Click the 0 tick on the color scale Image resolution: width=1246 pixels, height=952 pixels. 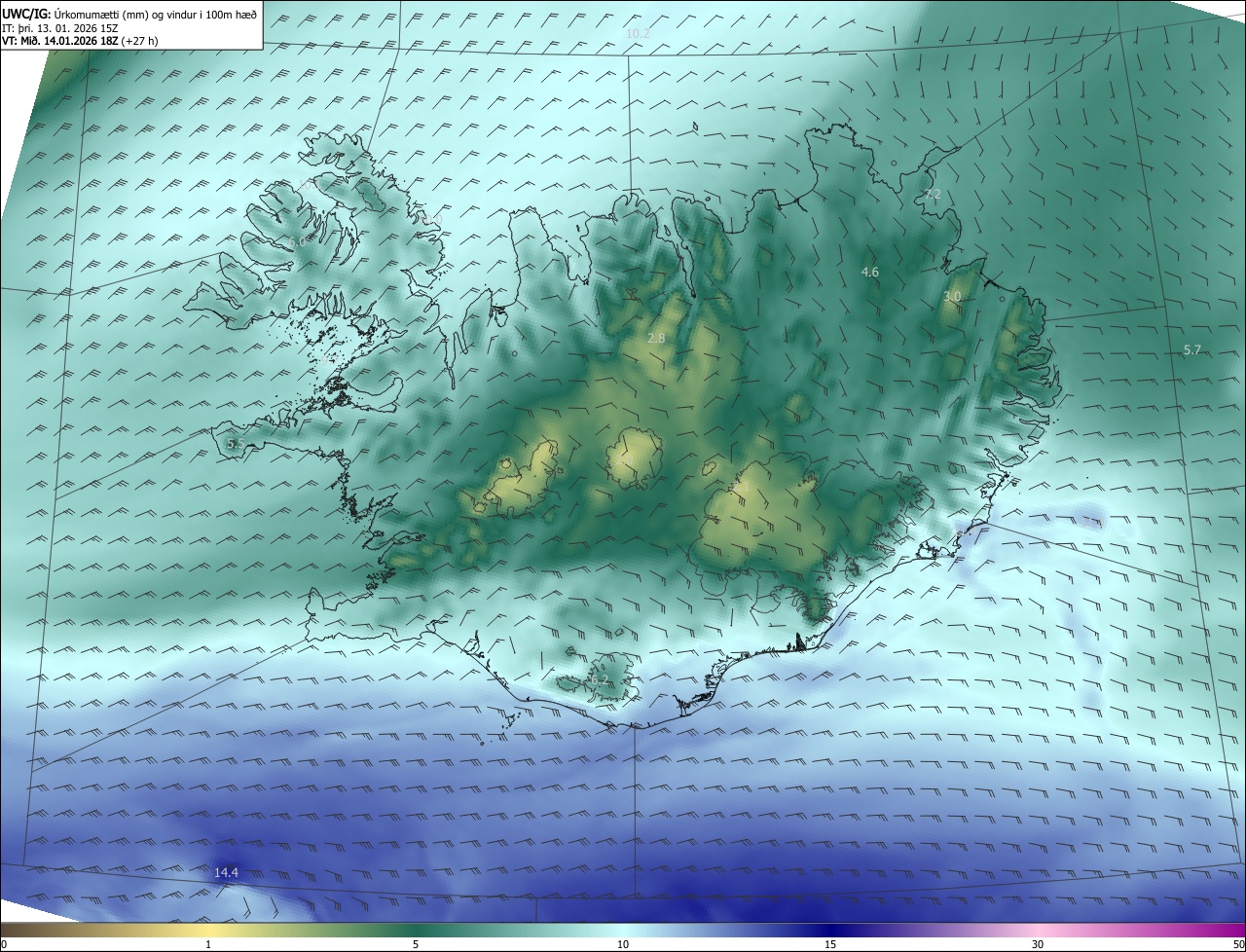(x=3, y=944)
